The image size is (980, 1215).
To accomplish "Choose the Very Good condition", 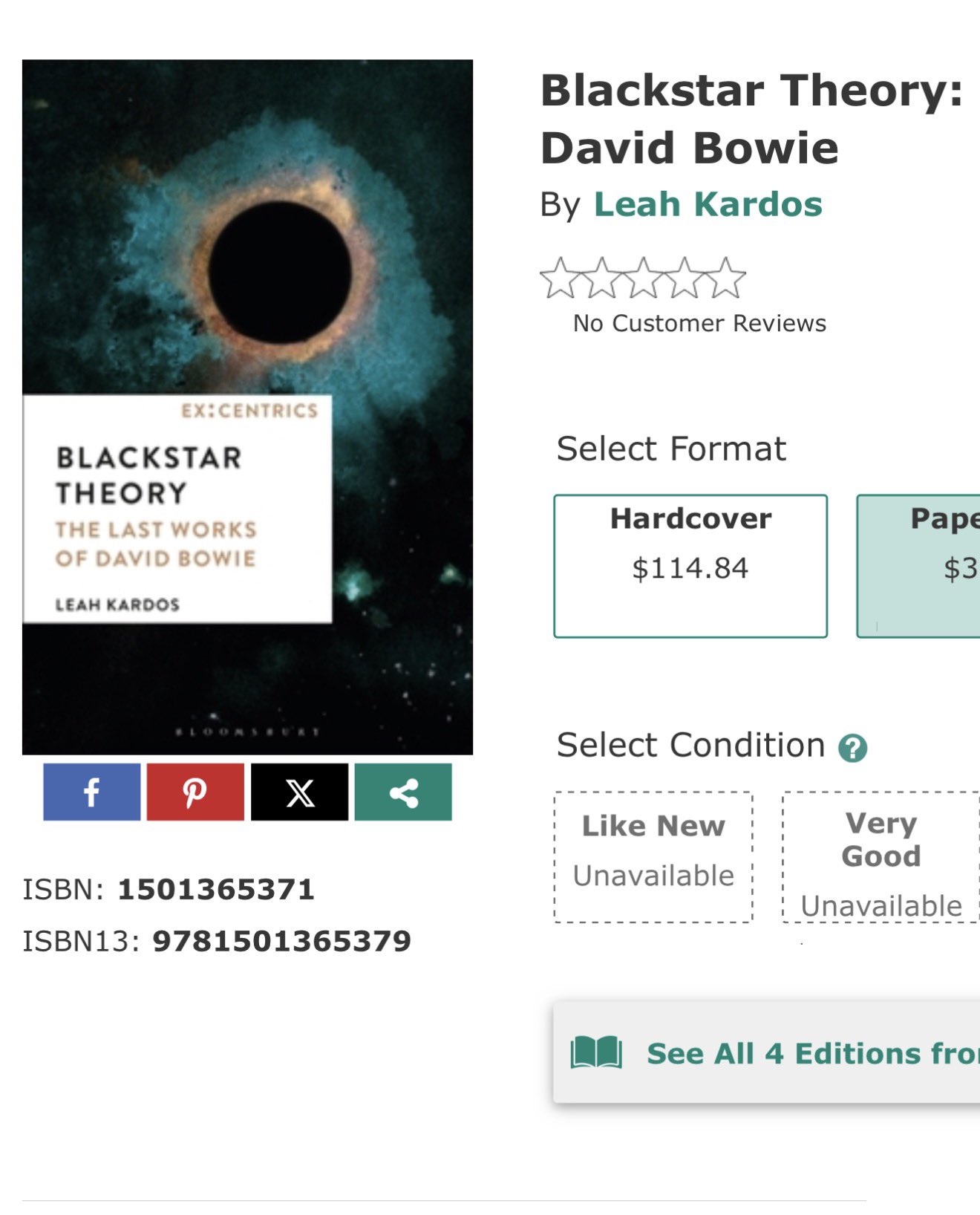I will coord(881,856).
